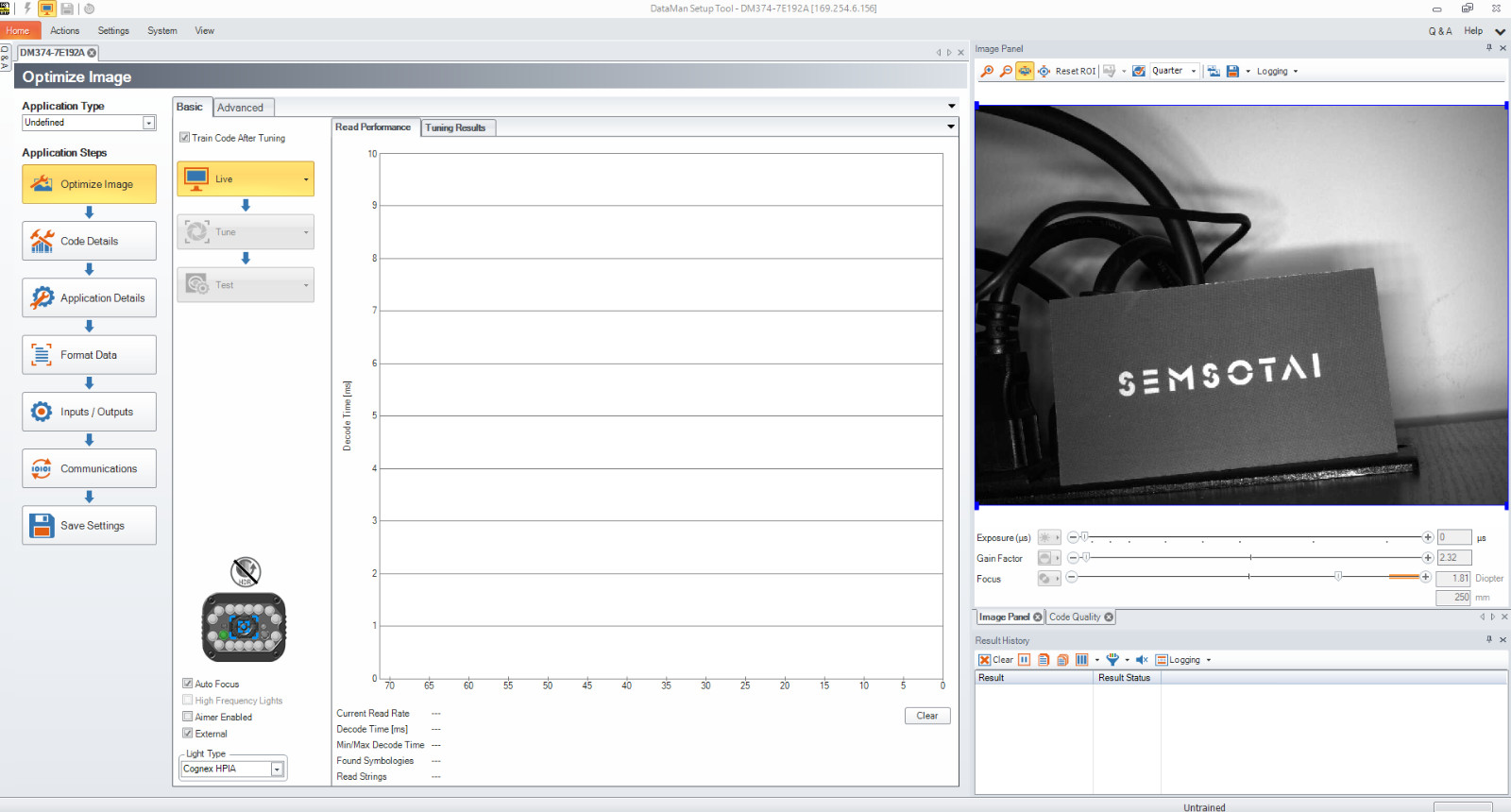Open the Quarter image size dropdown
This screenshot has width=1511, height=812.
(x=1194, y=71)
